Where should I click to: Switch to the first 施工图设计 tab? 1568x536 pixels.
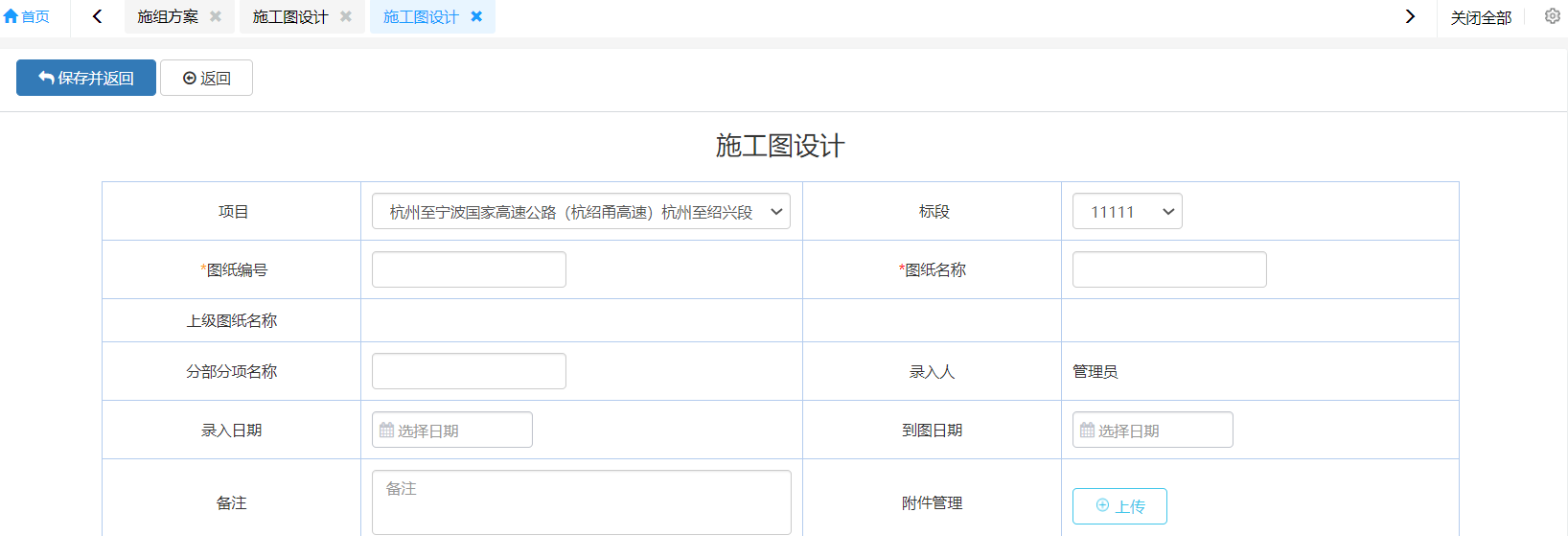289,17
